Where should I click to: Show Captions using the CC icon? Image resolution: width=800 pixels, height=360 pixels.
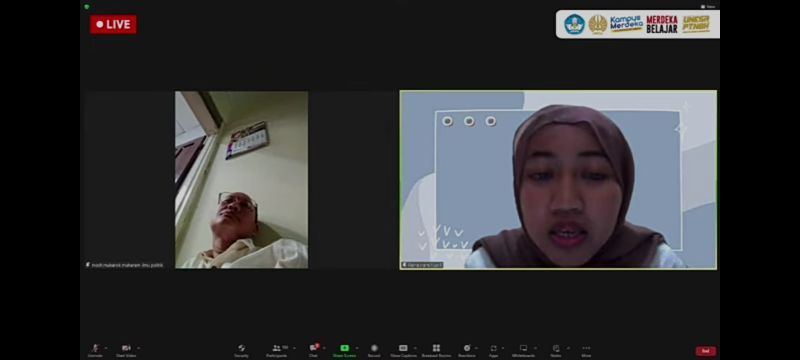pyautogui.click(x=403, y=350)
